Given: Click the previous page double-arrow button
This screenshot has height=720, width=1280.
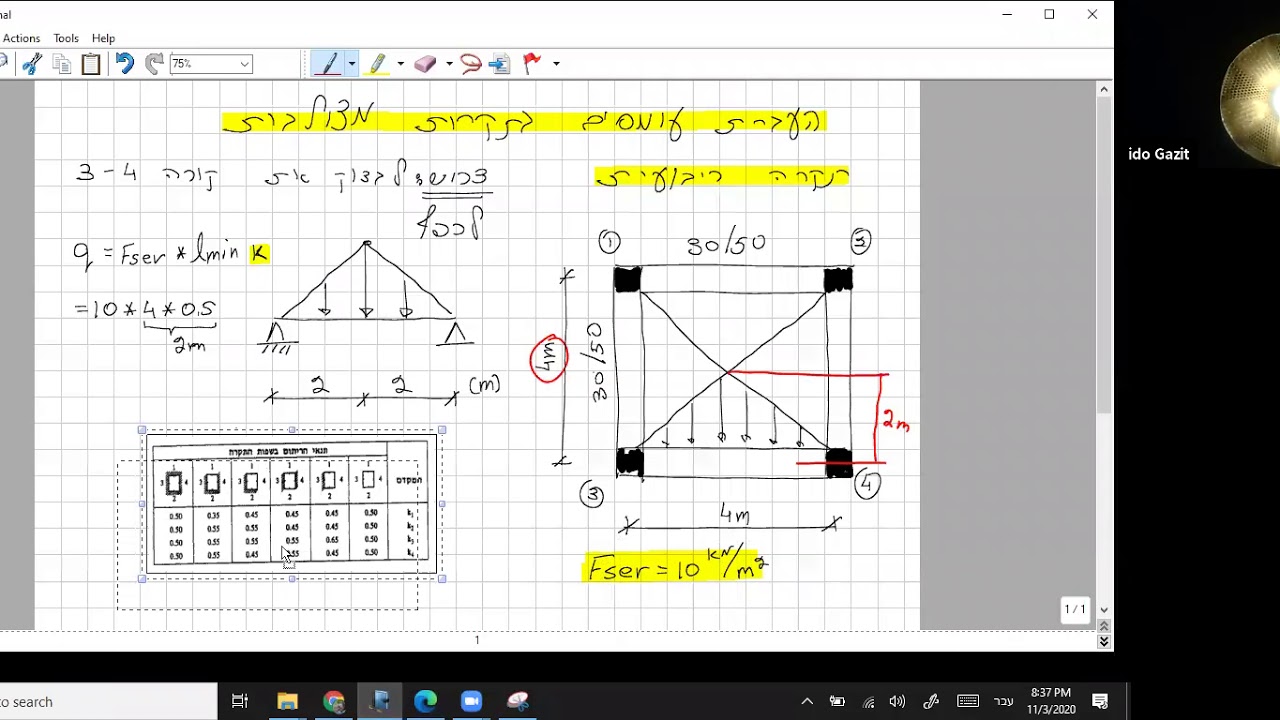Looking at the screenshot, I should pos(1104,626).
